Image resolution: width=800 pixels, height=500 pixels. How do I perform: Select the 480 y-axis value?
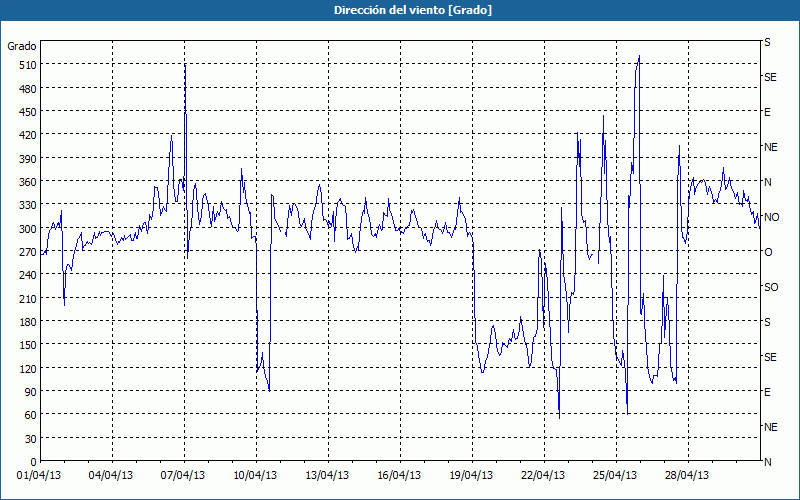coord(28,89)
